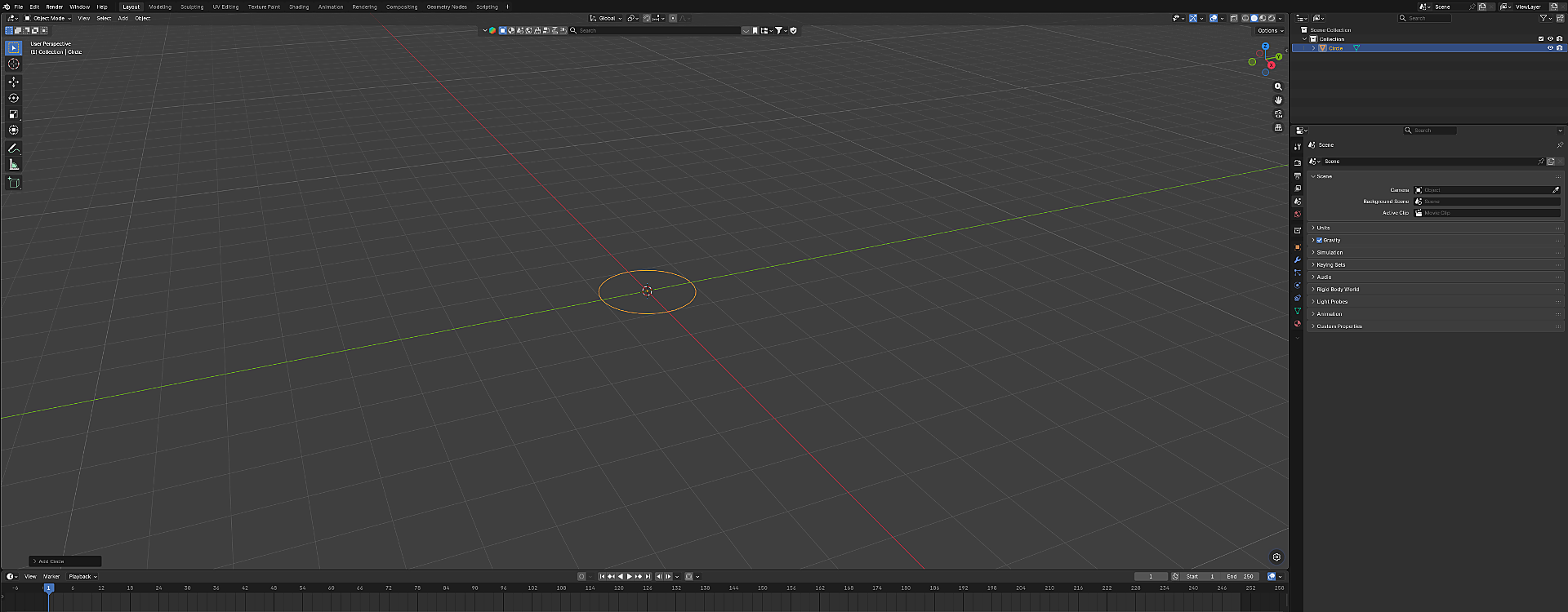Switch to the Shading workspace tab

299,7
